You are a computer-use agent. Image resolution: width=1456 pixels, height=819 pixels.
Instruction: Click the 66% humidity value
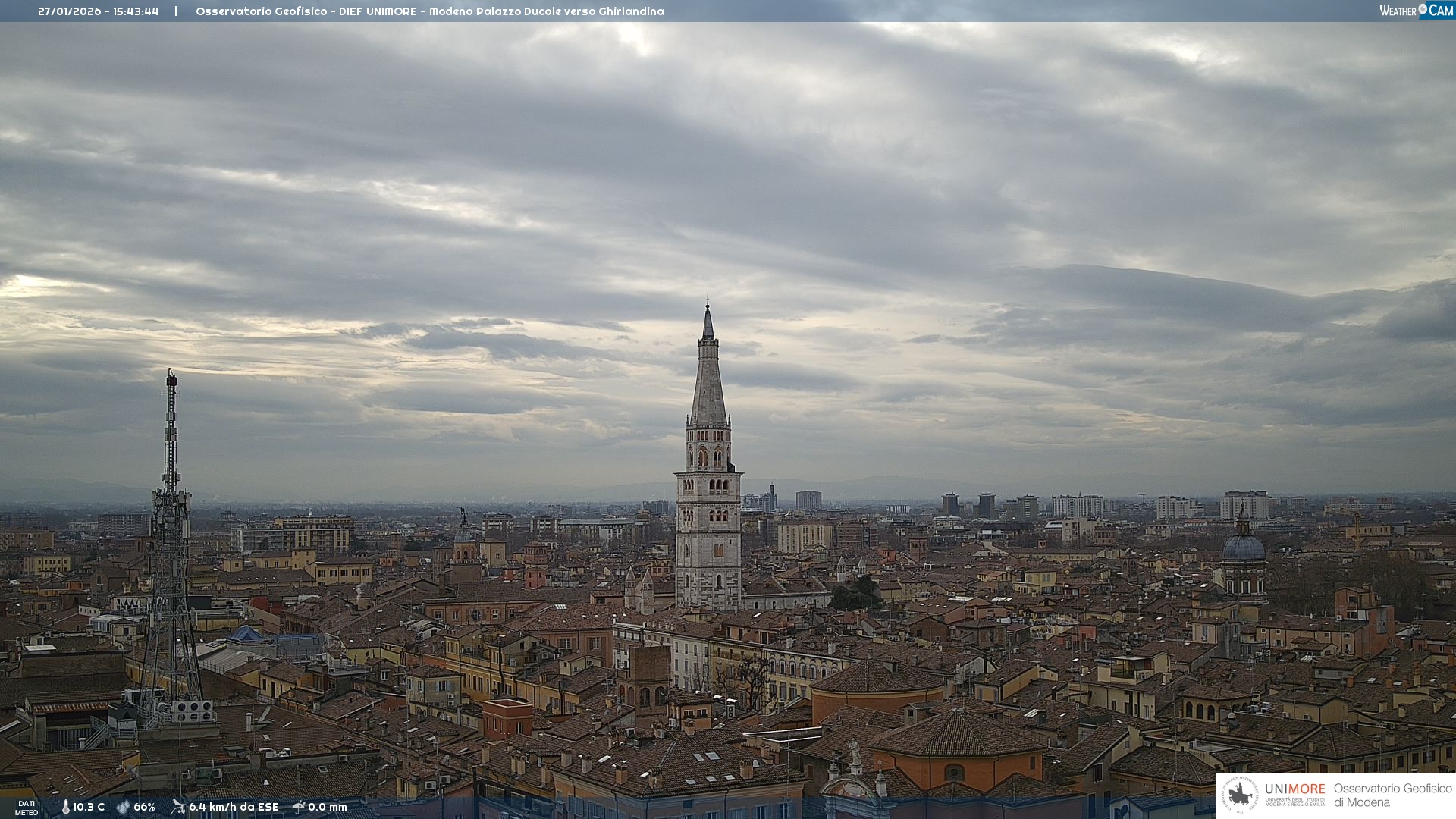click(x=144, y=807)
